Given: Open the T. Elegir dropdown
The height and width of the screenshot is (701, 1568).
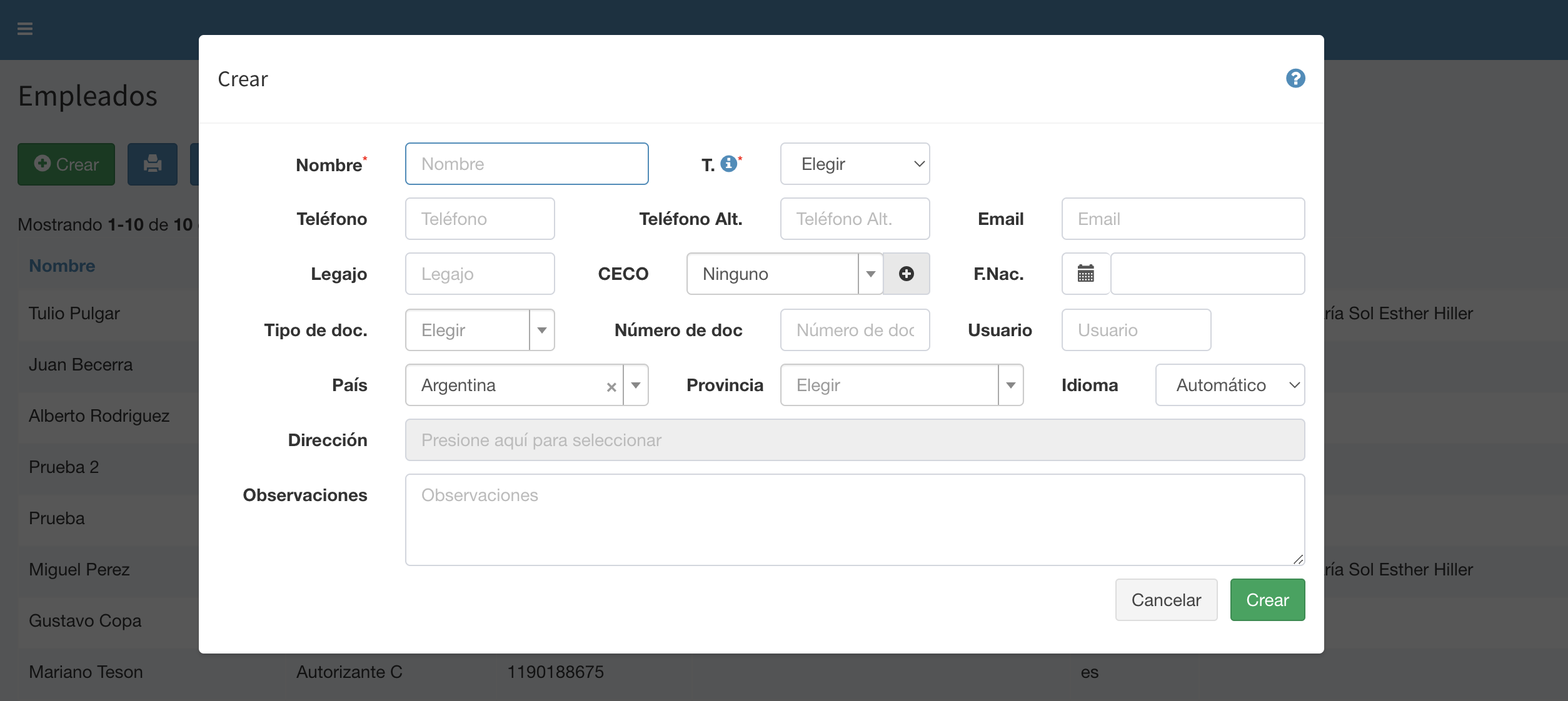Looking at the screenshot, I should (x=854, y=164).
